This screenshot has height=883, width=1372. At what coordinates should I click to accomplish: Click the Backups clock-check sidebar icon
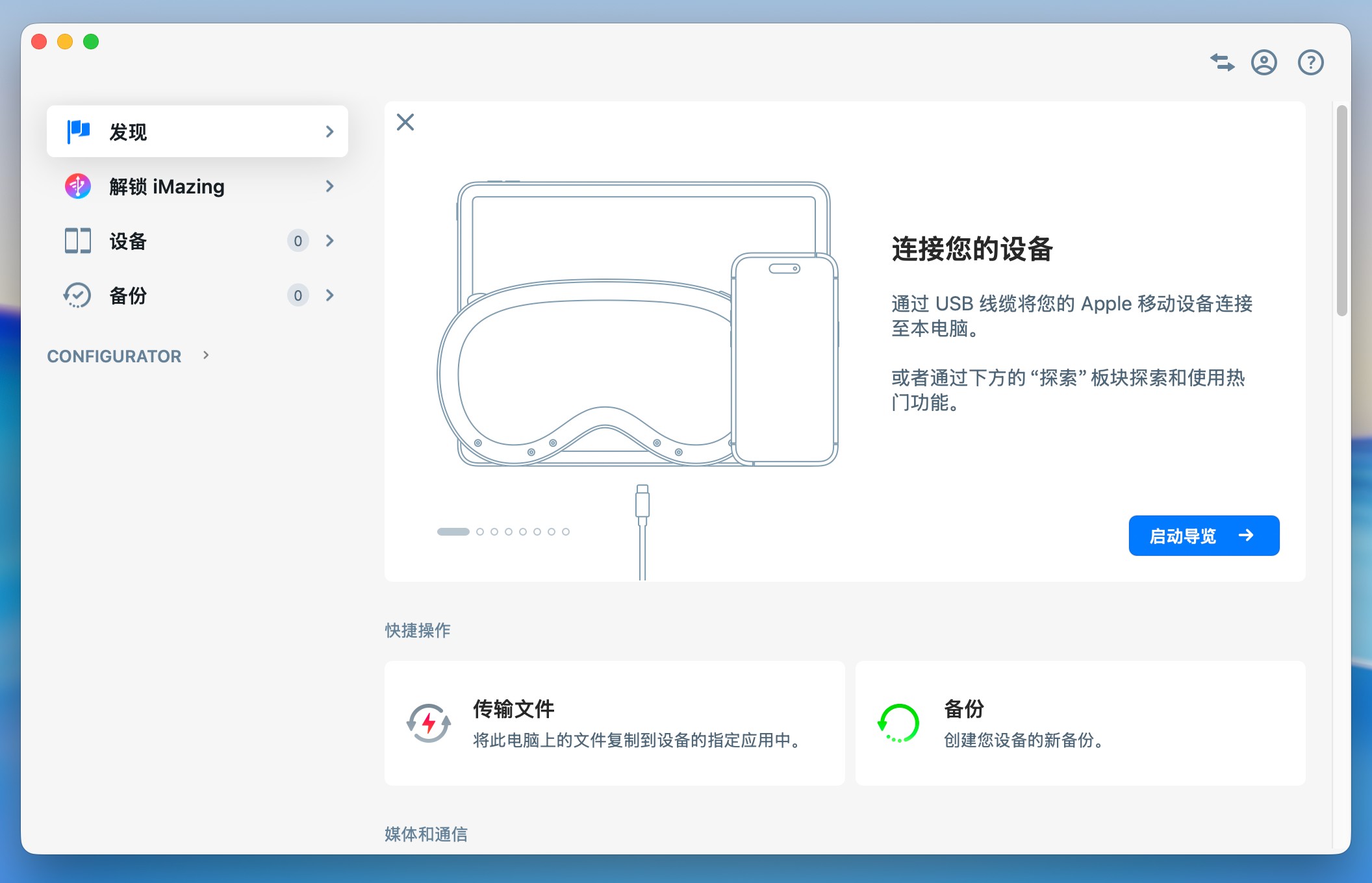[x=78, y=295]
